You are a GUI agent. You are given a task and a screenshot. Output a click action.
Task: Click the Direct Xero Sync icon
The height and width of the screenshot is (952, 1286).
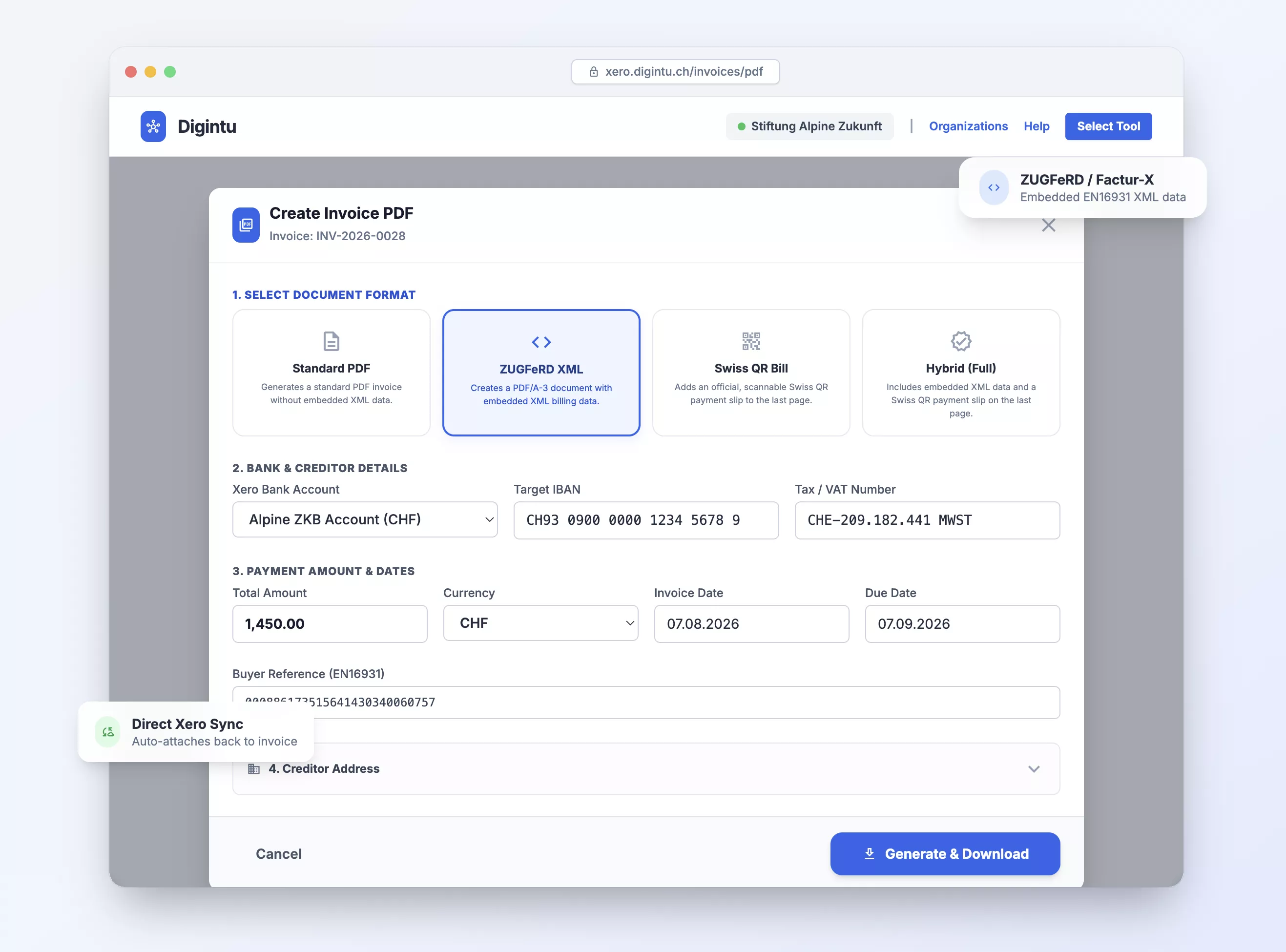(108, 732)
